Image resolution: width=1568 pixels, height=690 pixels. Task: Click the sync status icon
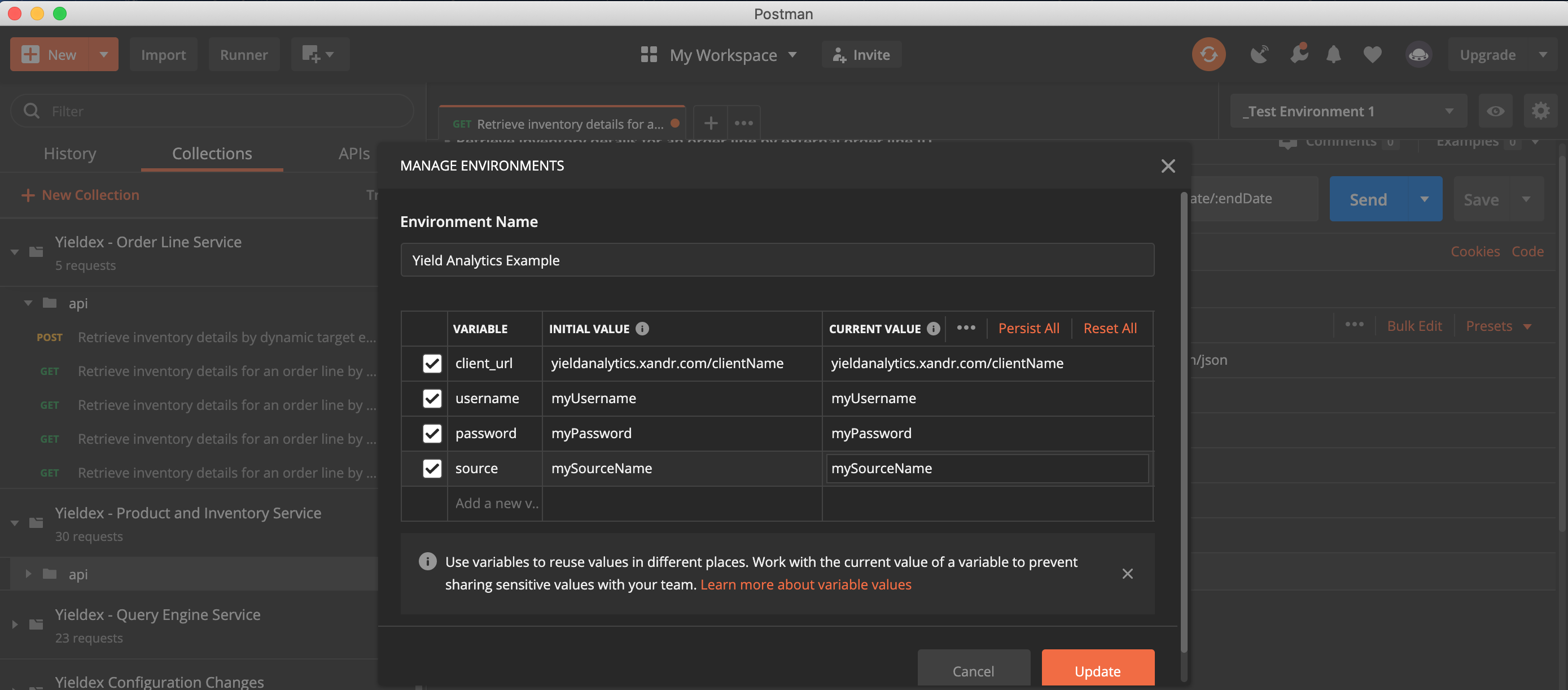1208,55
